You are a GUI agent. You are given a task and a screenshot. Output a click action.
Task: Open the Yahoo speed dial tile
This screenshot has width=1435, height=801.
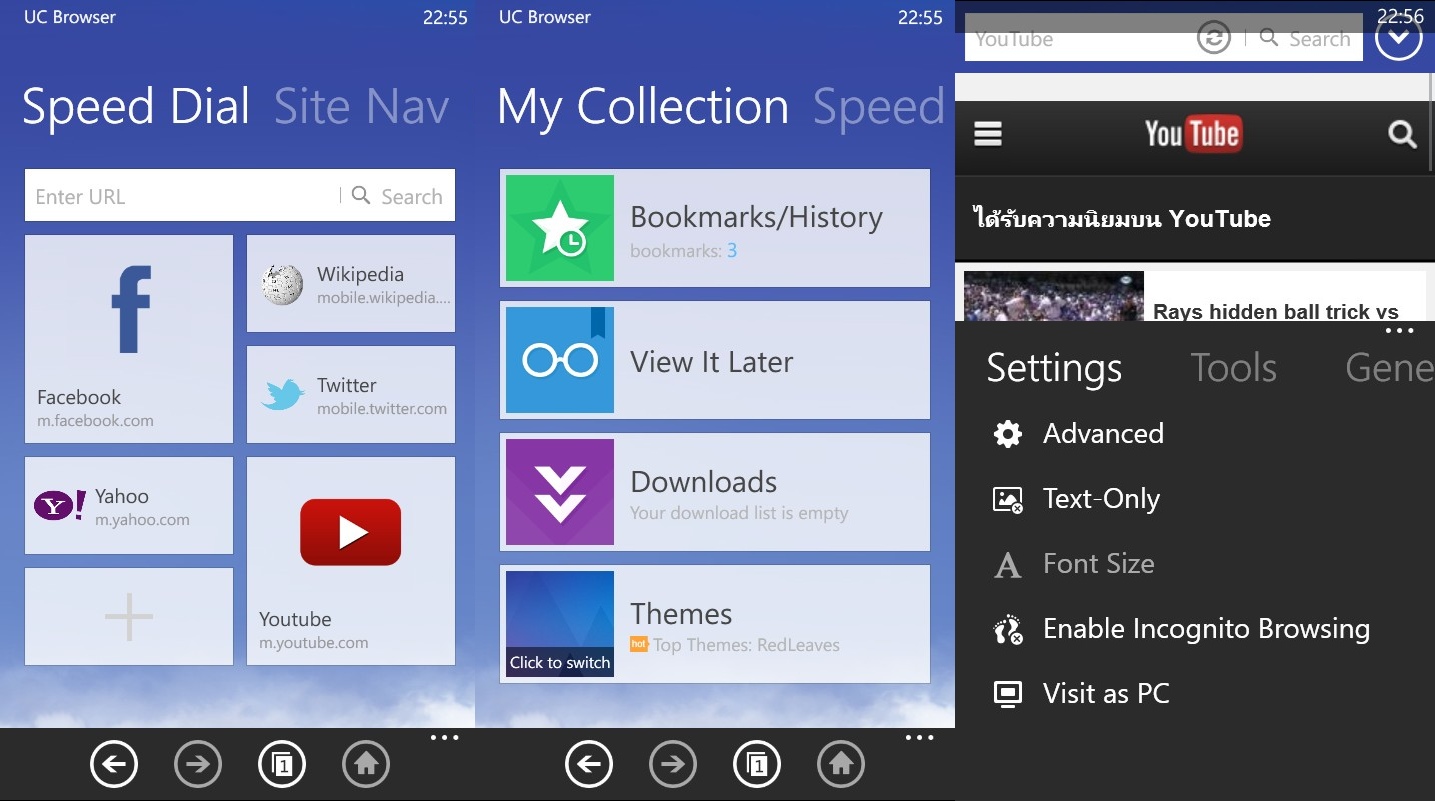pyautogui.click(x=129, y=506)
